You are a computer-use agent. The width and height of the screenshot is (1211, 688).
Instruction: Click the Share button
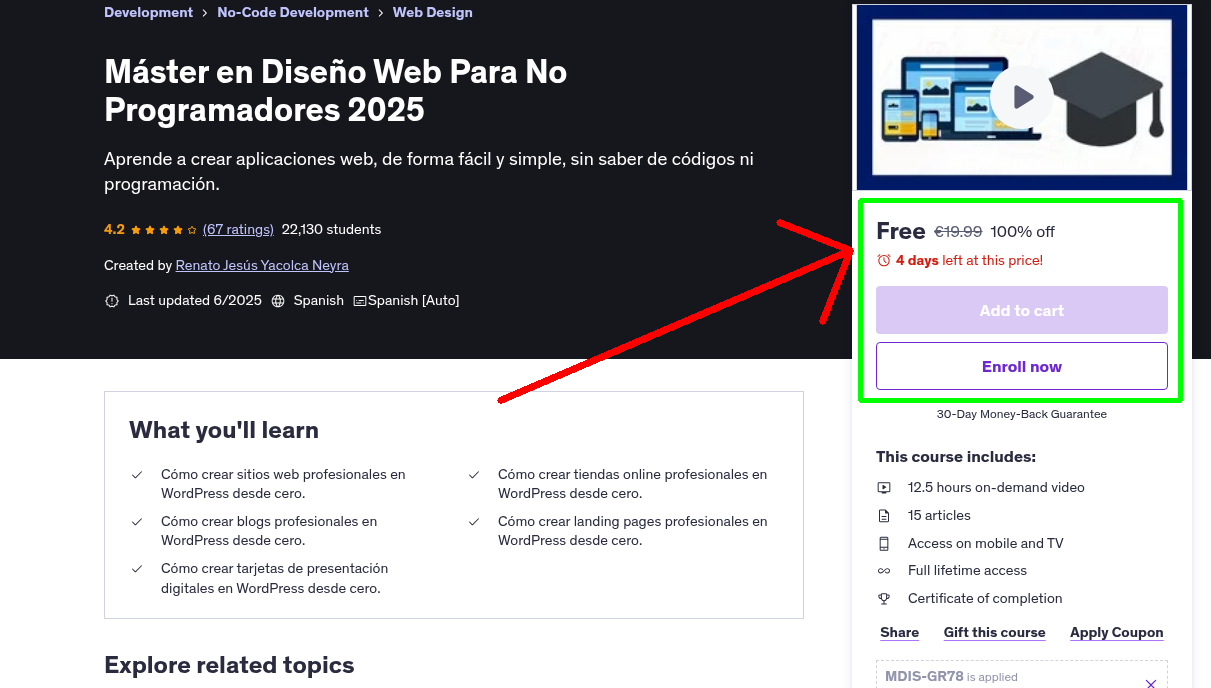[899, 632]
